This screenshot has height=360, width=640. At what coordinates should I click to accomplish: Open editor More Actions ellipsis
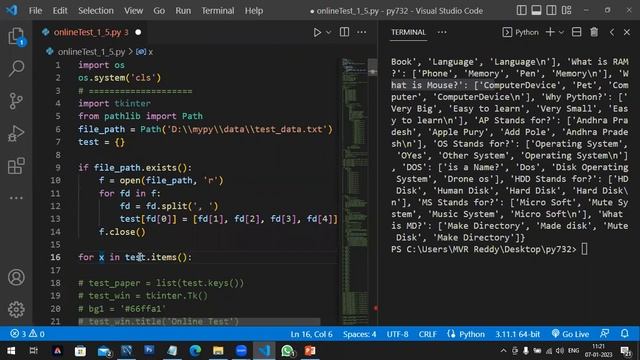361,32
